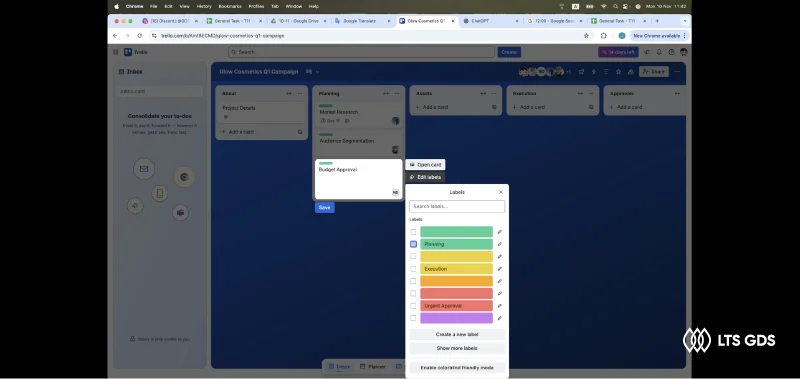The width and height of the screenshot is (800, 379).
Task: Click Show more labels
Action: click(457, 348)
